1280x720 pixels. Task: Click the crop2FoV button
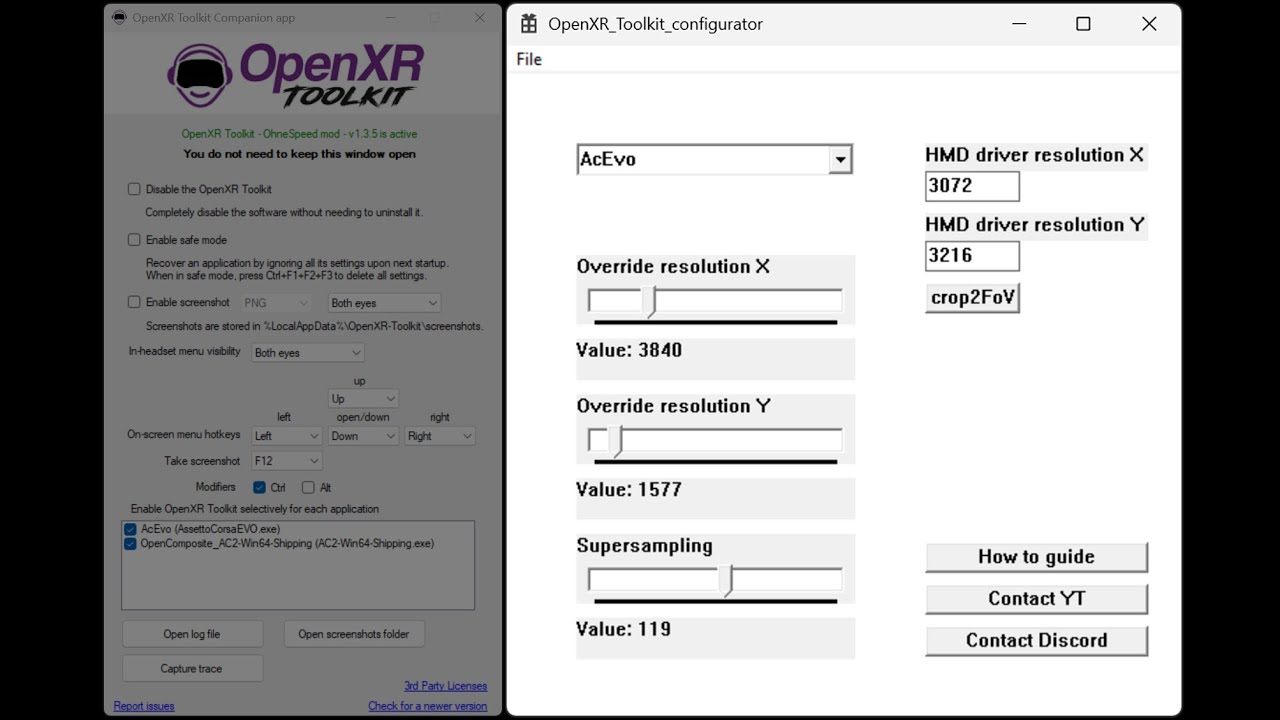coord(972,298)
